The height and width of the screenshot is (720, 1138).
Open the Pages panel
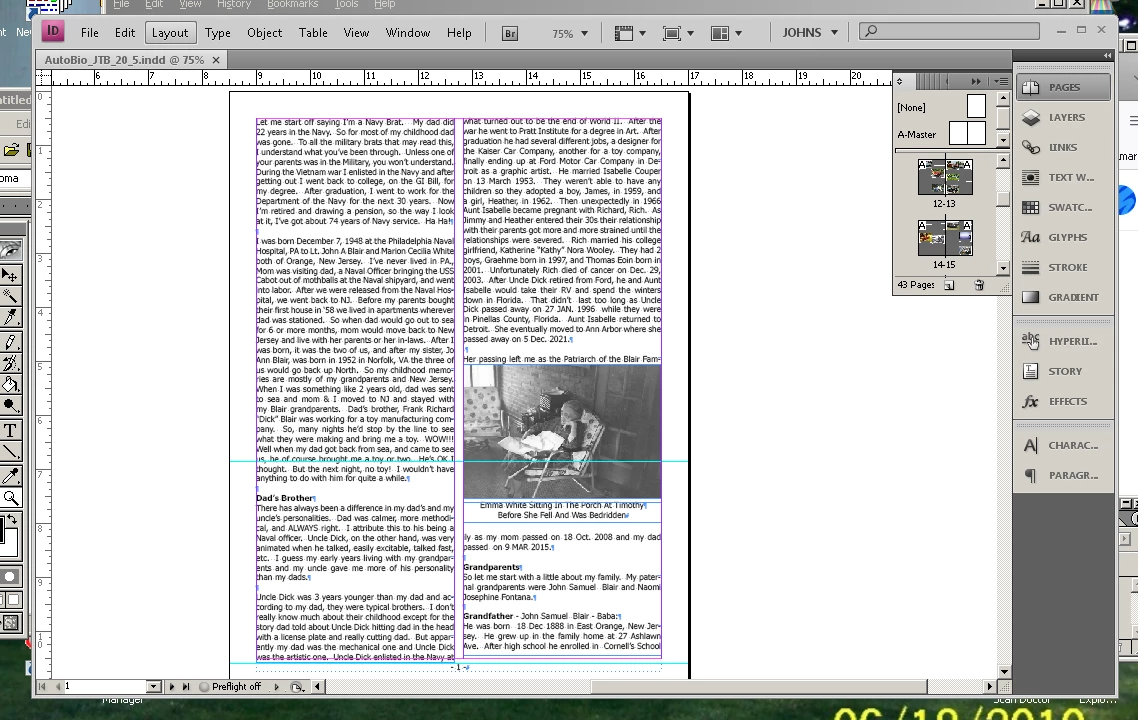[x=1063, y=87]
